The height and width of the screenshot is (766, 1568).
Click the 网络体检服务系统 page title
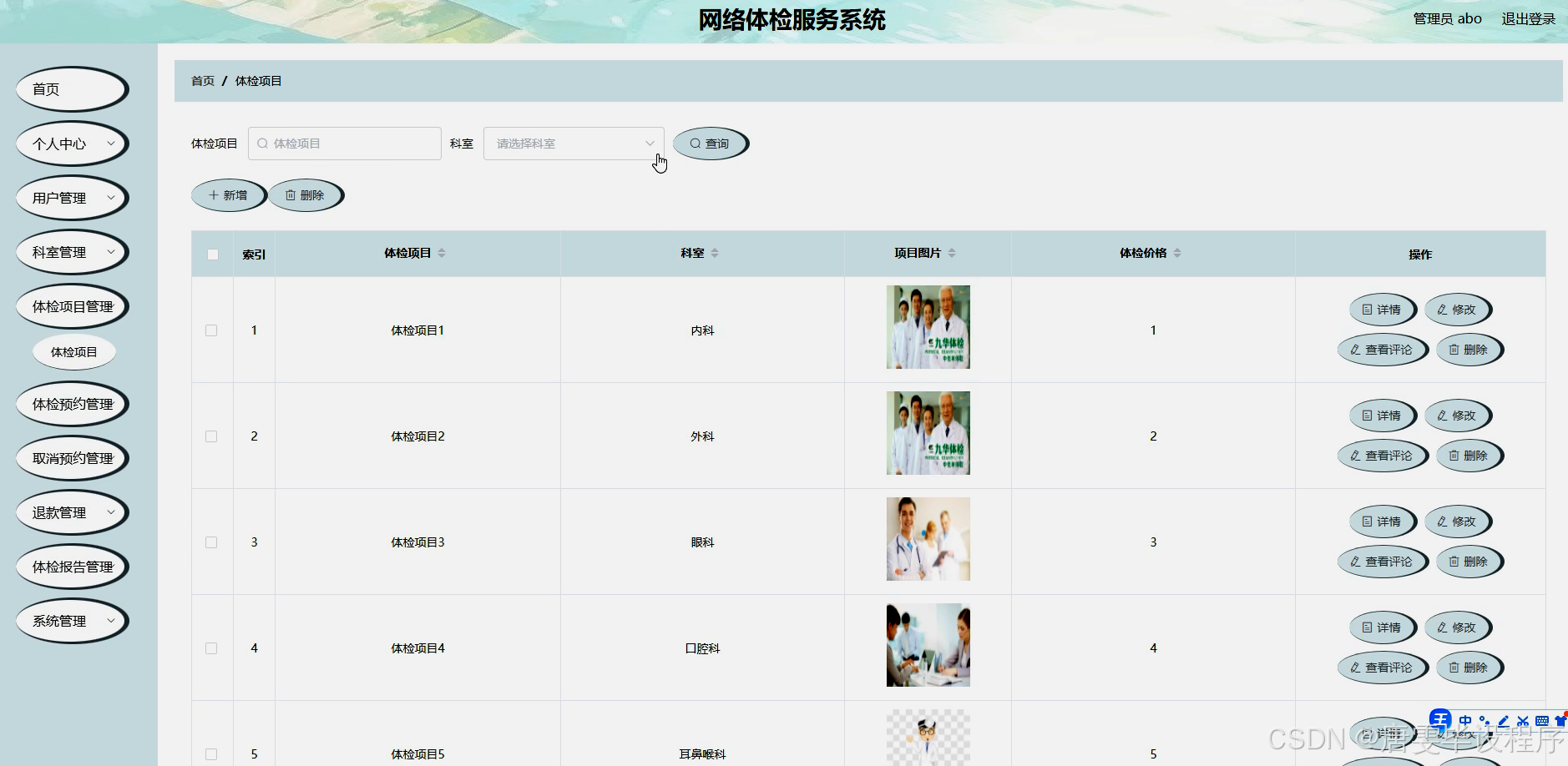(x=792, y=19)
